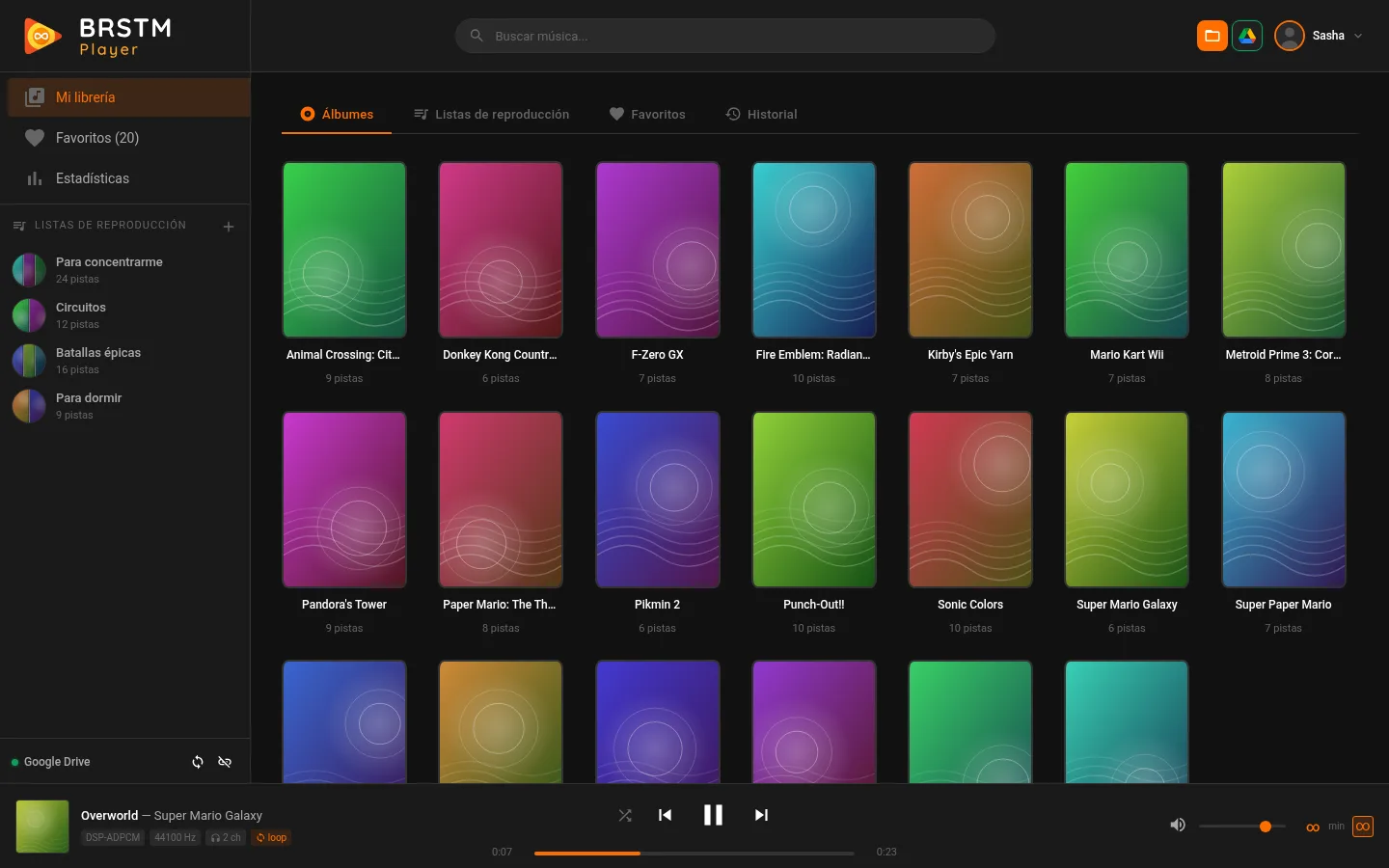
Task: Open the Donkey Kong Country album cover
Action: coord(501,250)
